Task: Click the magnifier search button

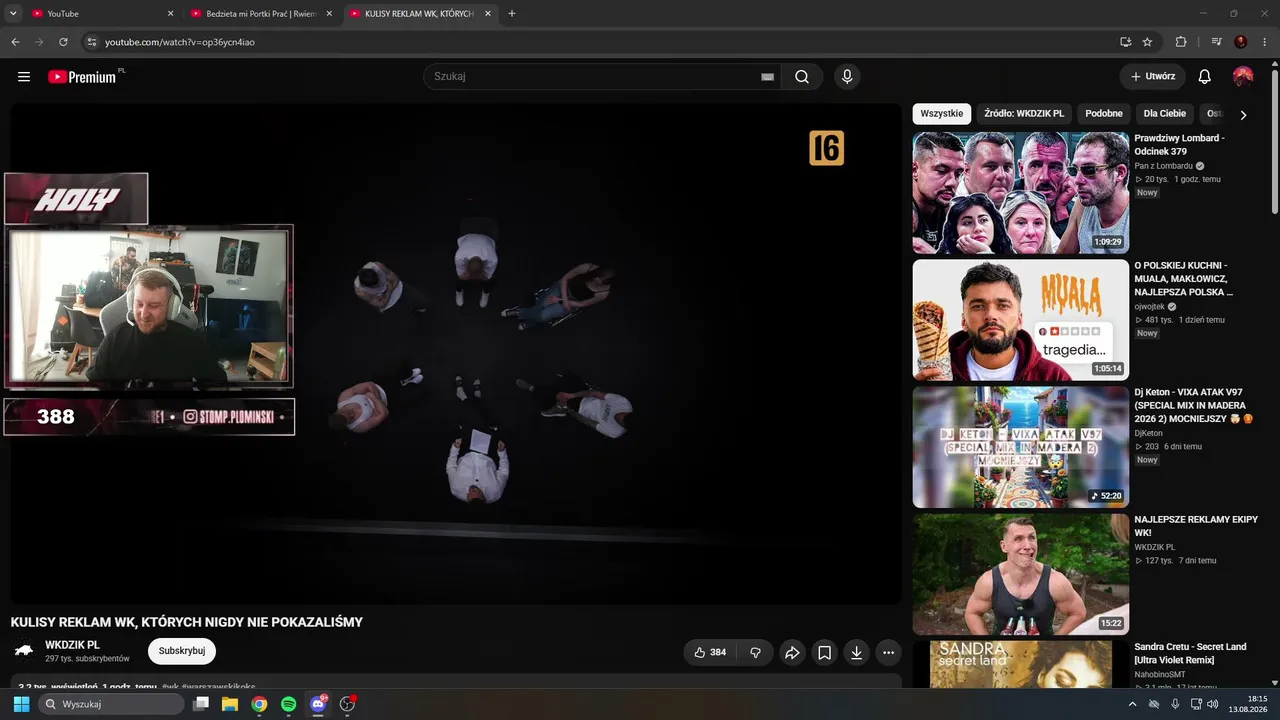Action: coord(802,77)
